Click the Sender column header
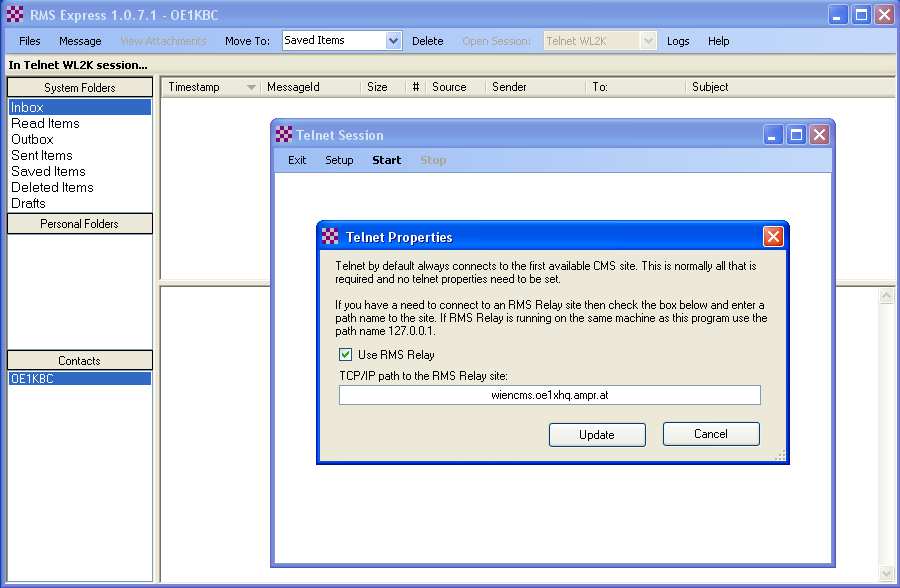 point(536,87)
